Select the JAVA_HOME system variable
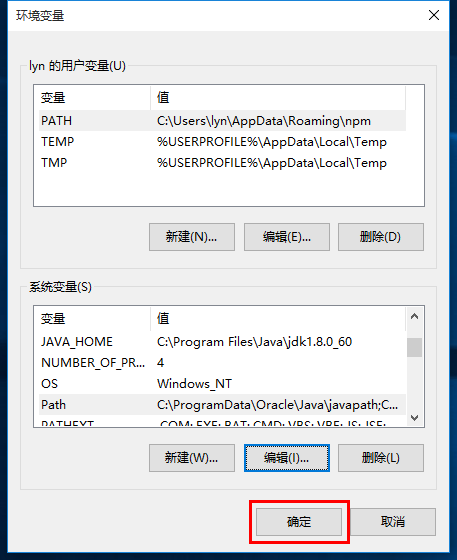Screen dimensions: 457x560 [222, 342]
